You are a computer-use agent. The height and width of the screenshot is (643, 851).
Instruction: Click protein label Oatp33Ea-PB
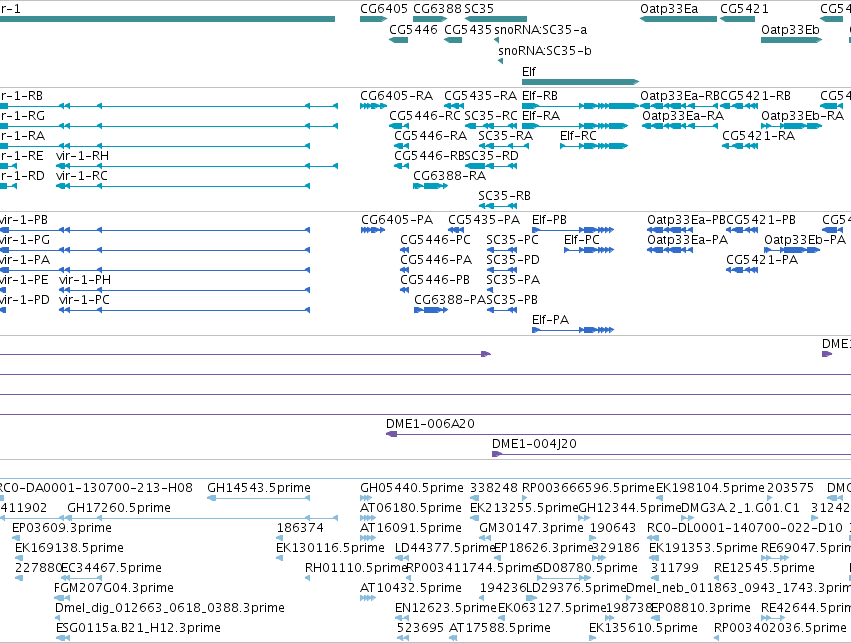[686, 220]
